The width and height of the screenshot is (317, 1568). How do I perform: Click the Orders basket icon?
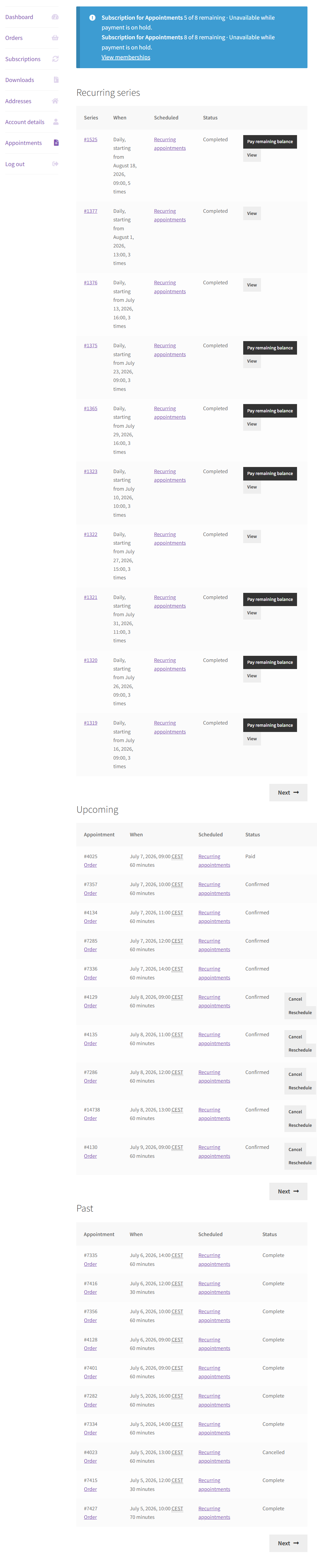pyautogui.click(x=55, y=38)
